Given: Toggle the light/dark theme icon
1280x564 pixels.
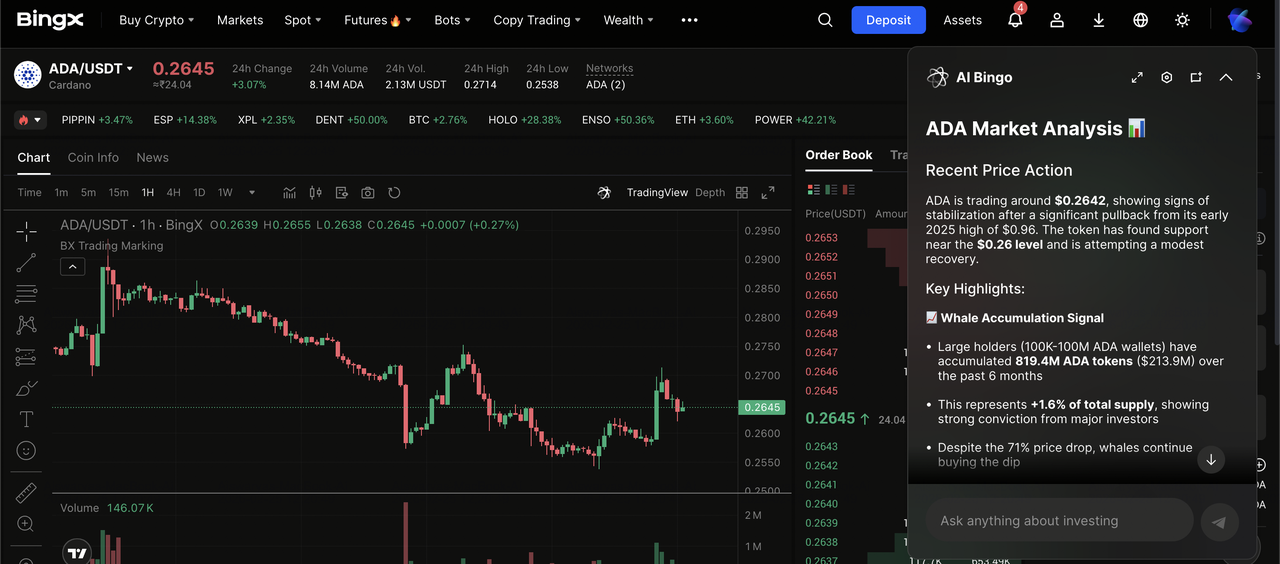Looking at the screenshot, I should coord(1183,20).
